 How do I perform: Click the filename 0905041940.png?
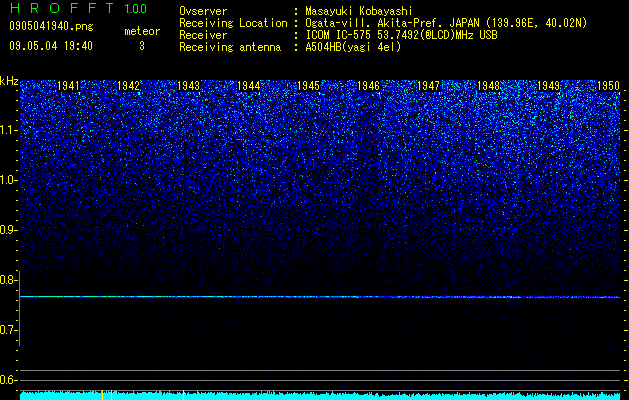point(51,26)
